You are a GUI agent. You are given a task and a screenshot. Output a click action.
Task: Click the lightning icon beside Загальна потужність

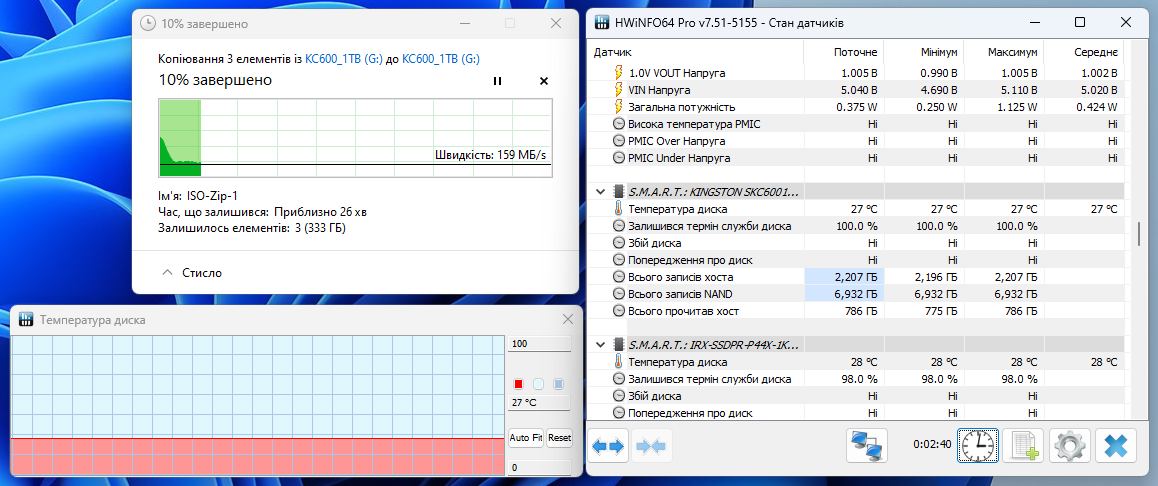[x=619, y=107]
